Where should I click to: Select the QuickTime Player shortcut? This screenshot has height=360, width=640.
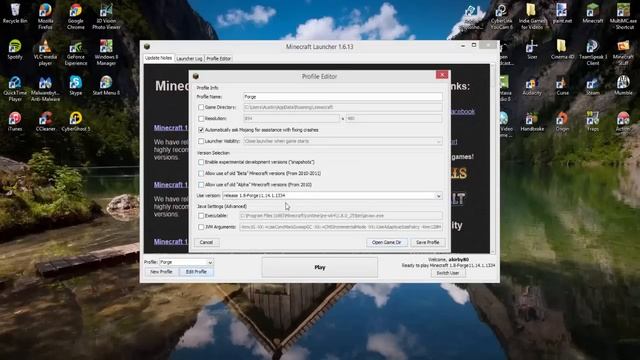pyautogui.click(x=15, y=88)
